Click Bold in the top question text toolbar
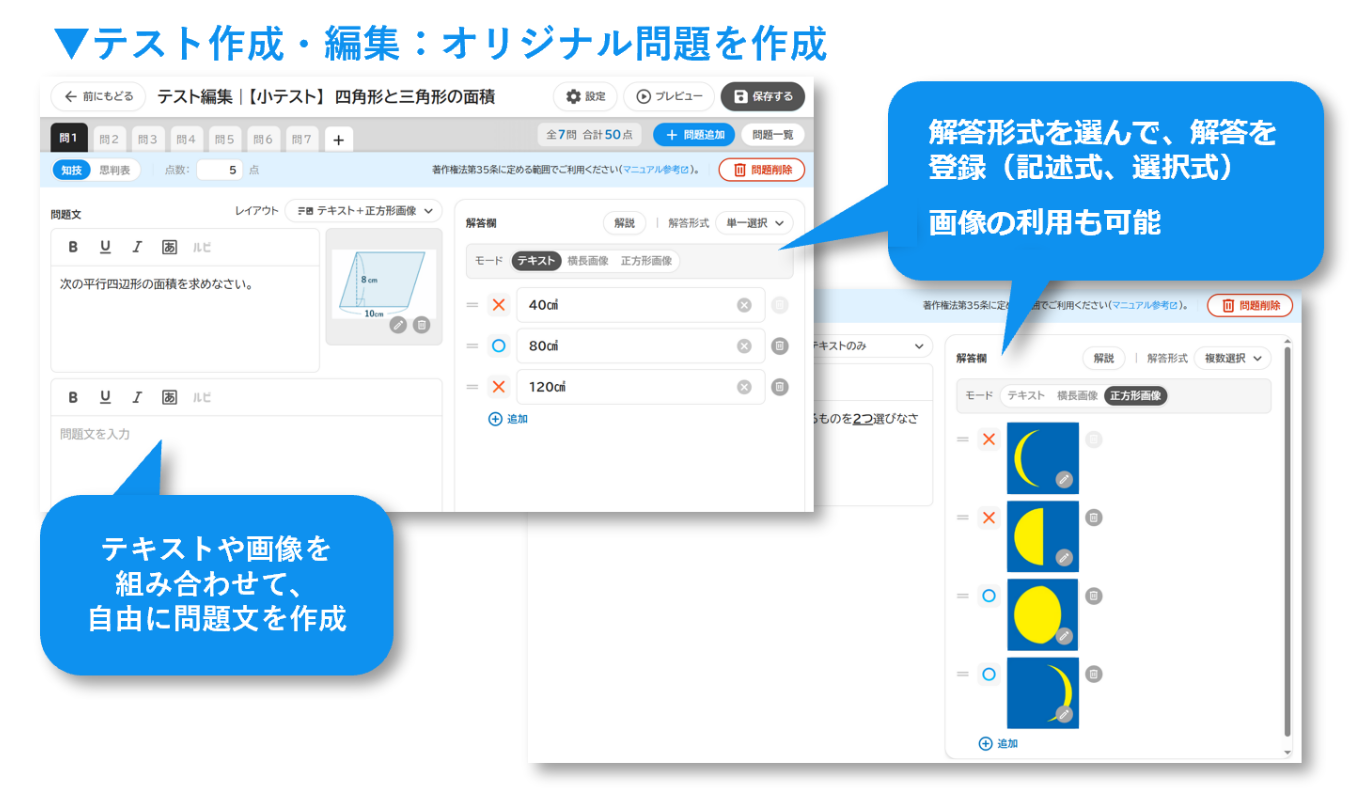Image resolution: width=1366 pixels, height=795 pixels. coord(73,247)
